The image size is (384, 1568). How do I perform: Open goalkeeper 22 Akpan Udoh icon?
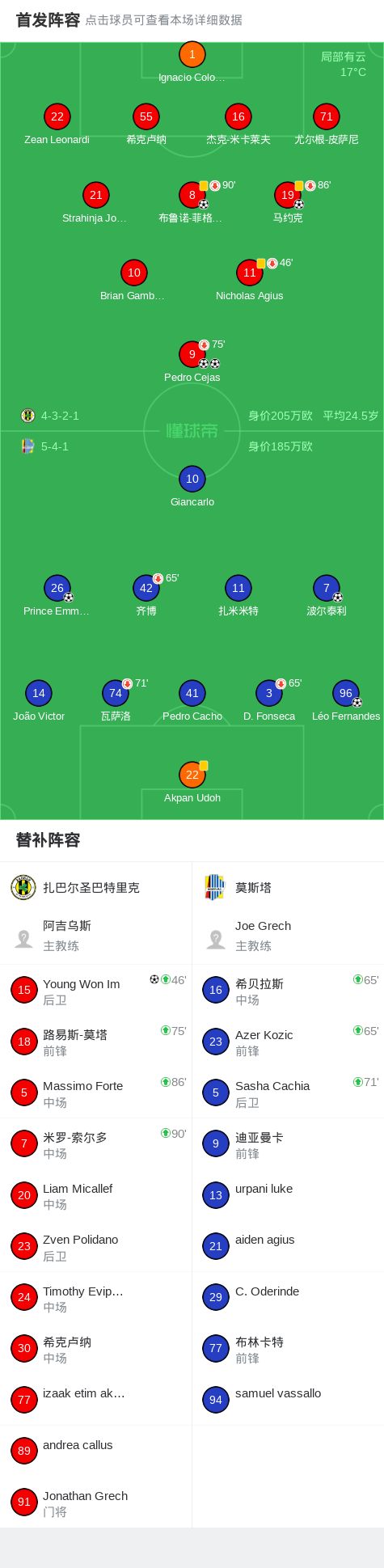(192, 775)
